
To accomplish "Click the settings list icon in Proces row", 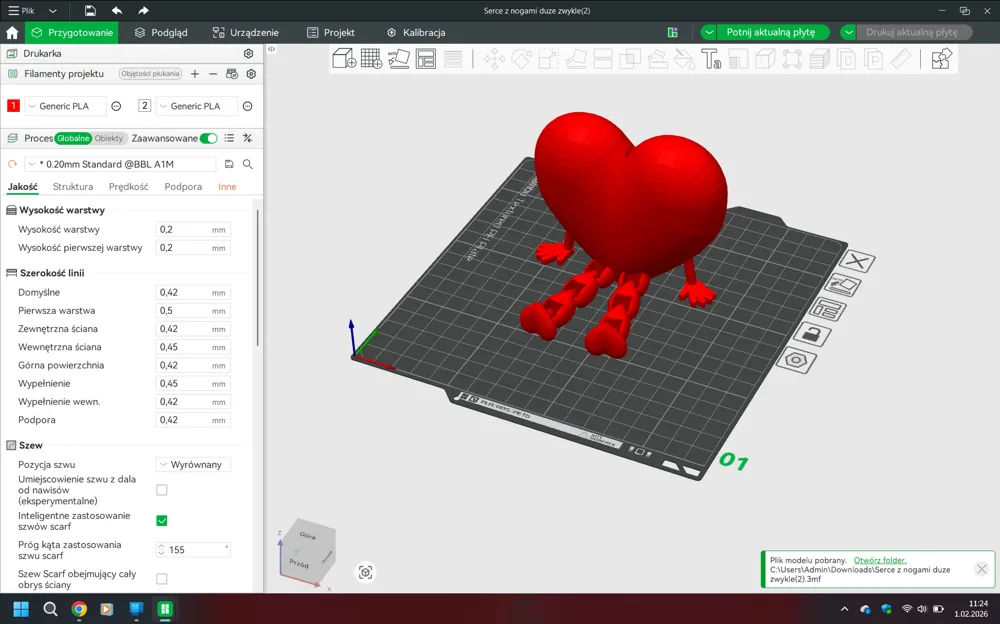I will point(229,138).
